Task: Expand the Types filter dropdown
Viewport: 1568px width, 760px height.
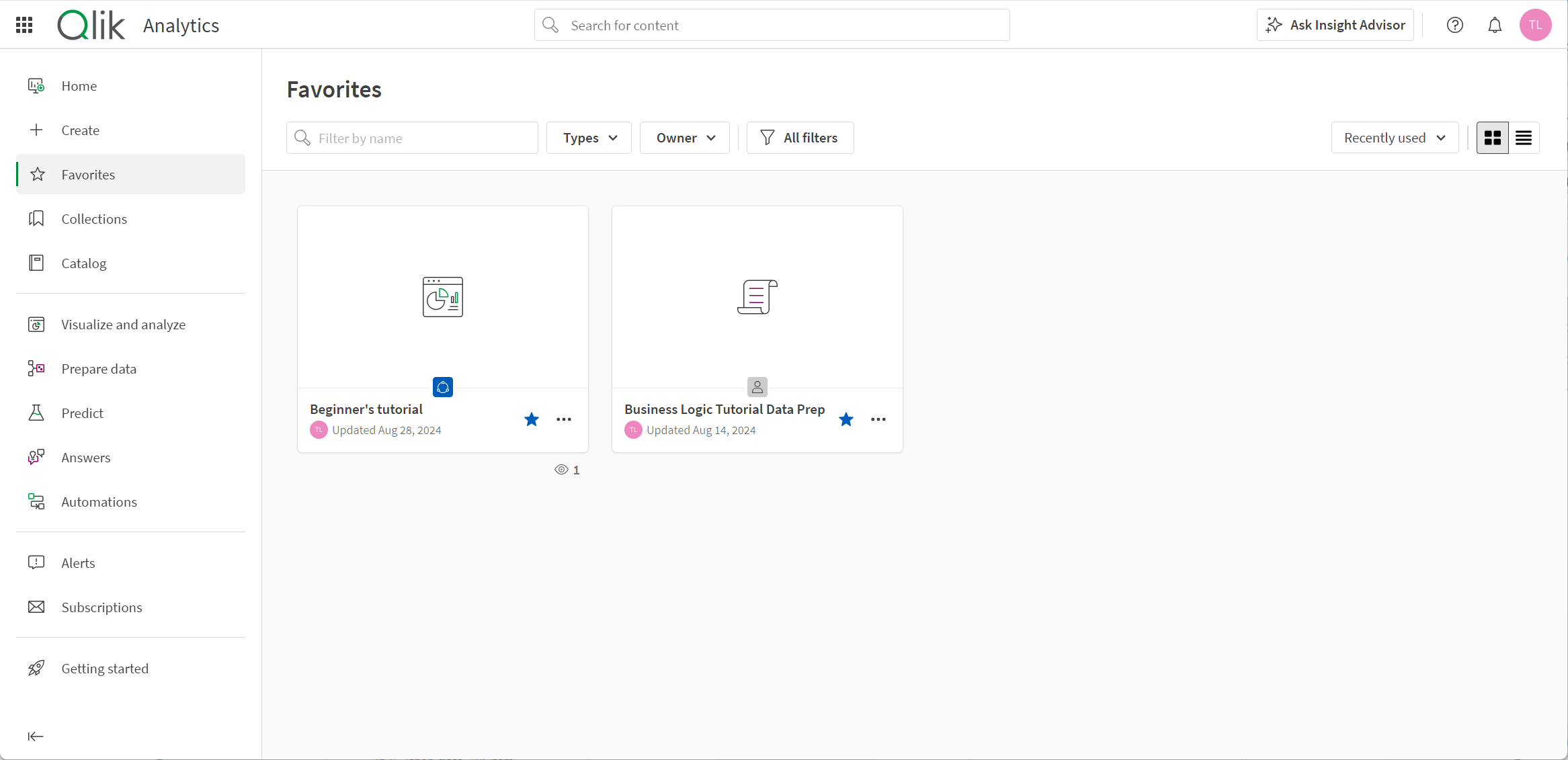Action: pos(589,138)
